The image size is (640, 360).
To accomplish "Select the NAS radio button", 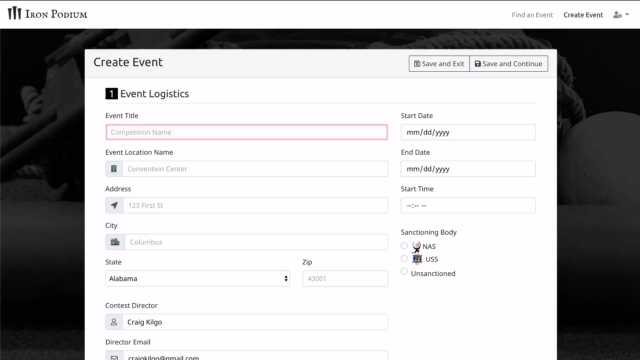I will pyautogui.click(x=404, y=246).
